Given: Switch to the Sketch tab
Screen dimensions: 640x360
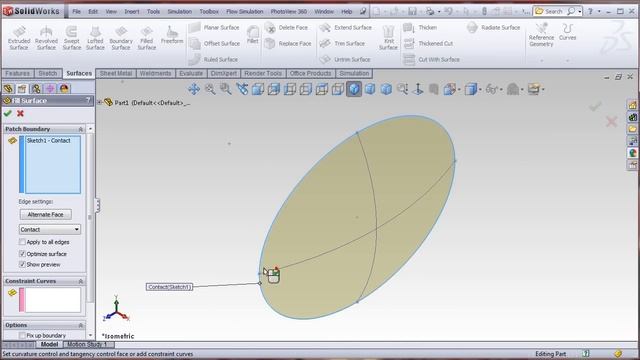Looking at the screenshot, I should 48,73.
